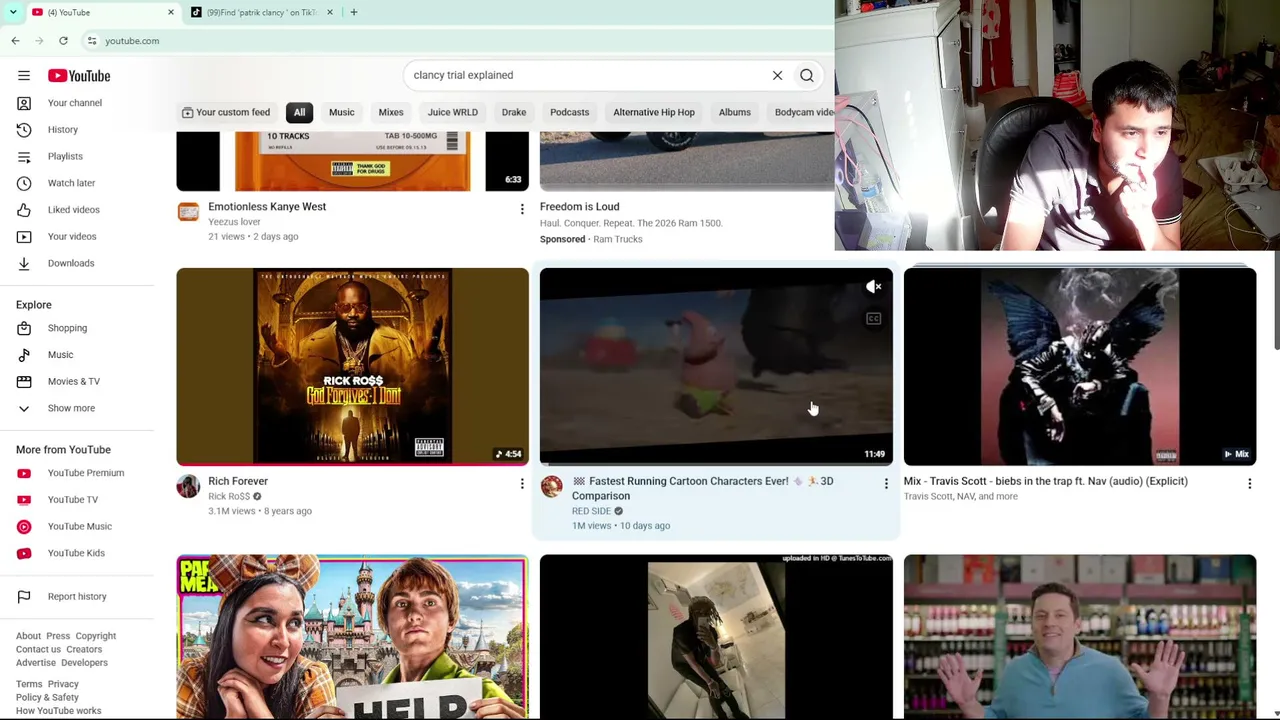Open the History icon in sidebar
Viewport: 1280px width, 720px height.
(24, 130)
